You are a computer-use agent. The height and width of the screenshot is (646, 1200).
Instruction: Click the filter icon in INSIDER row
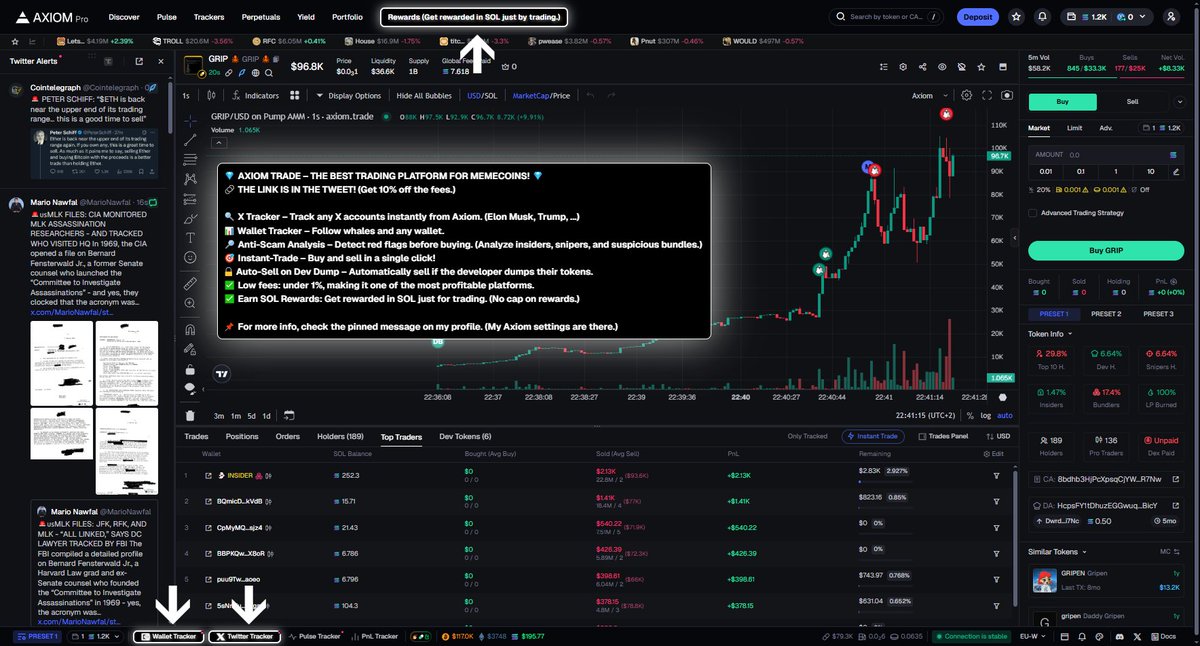pos(996,475)
